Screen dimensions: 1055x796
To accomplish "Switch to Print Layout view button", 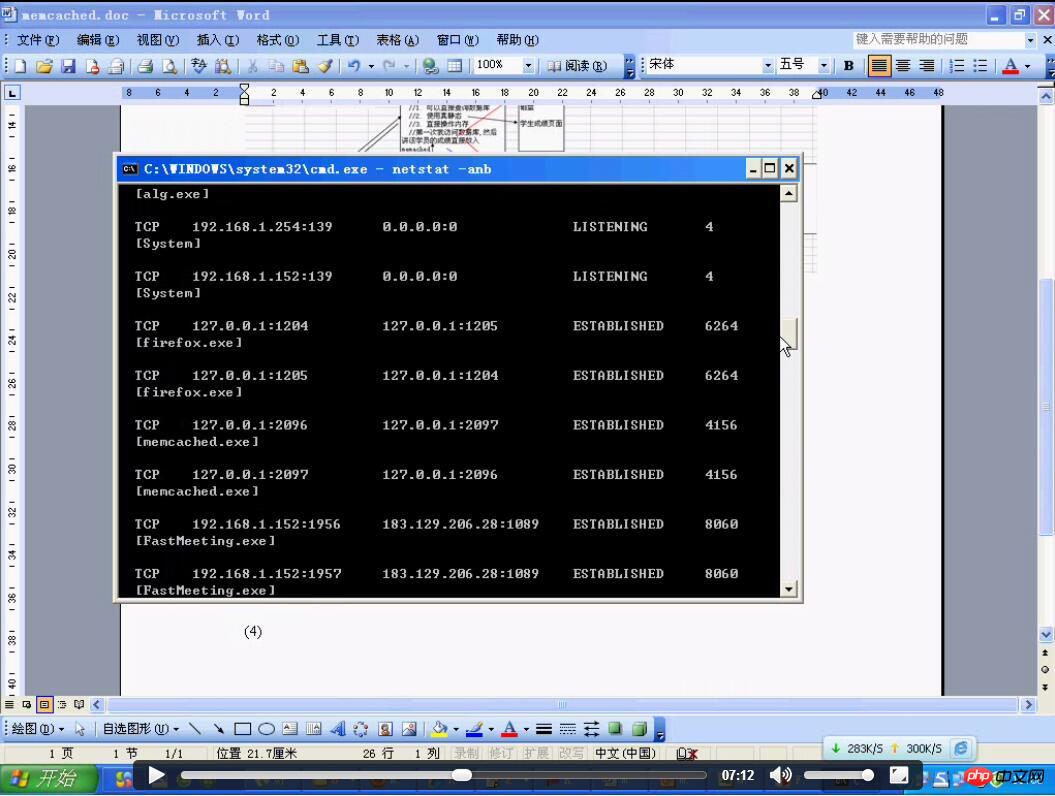I will pos(44,704).
